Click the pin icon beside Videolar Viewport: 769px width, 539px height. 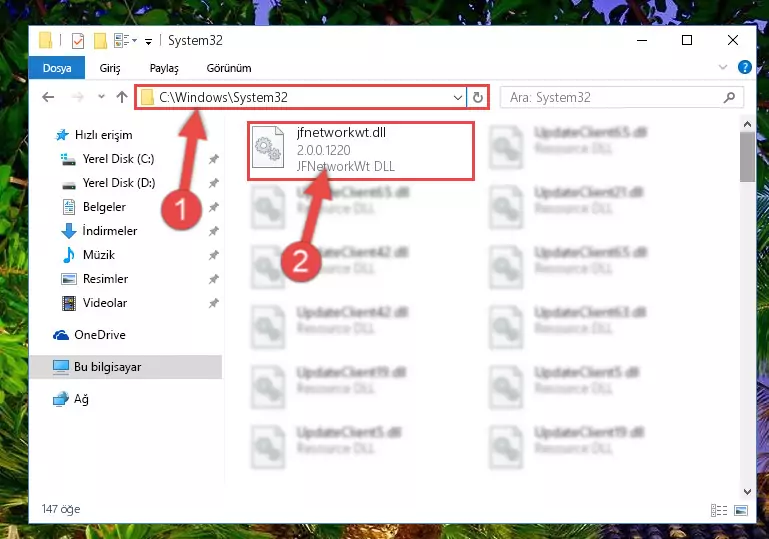[x=213, y=303]
